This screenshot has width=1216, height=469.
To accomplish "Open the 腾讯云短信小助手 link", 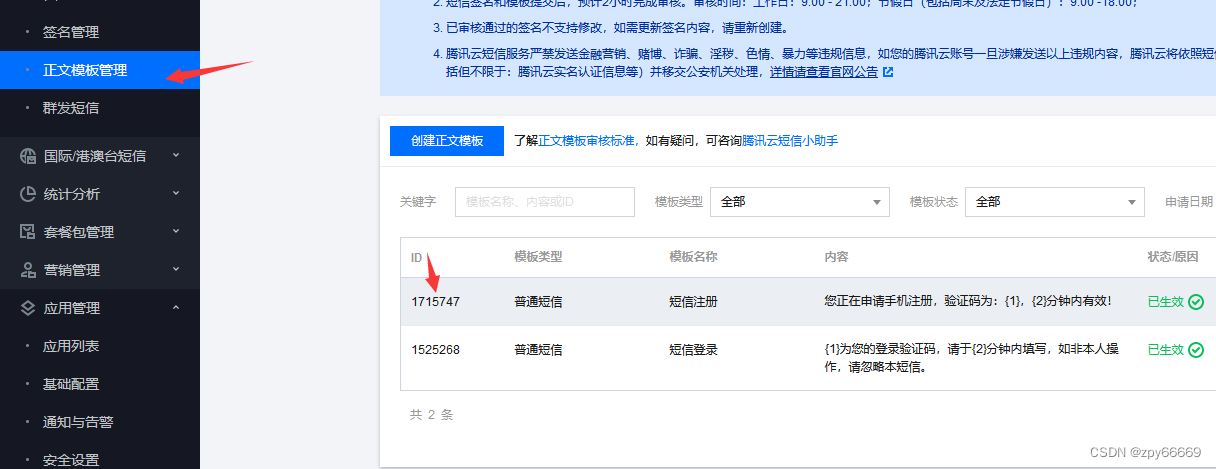I will [x=790, y=141].
